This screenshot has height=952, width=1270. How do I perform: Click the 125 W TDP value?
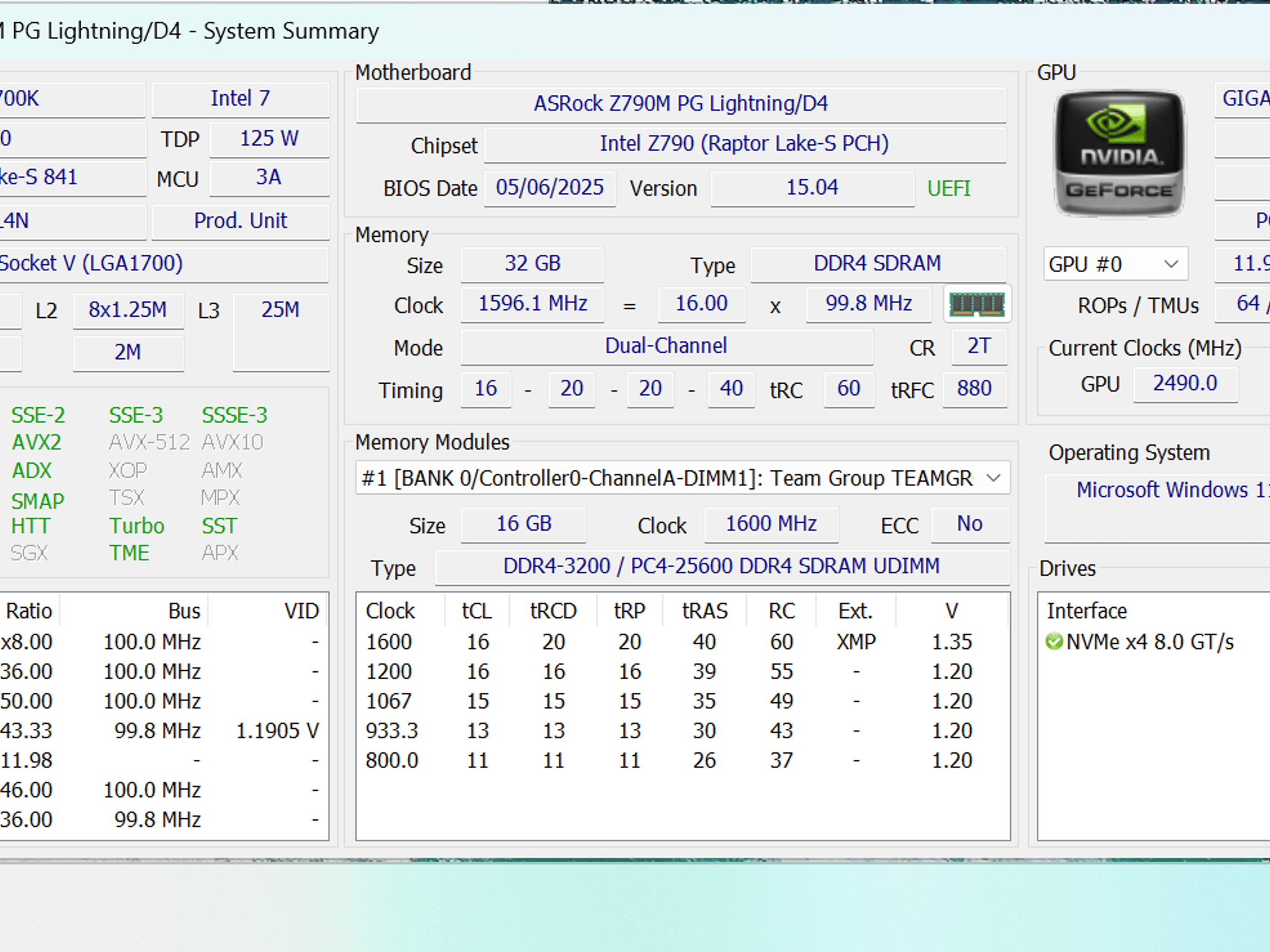[x=270, y=139]
